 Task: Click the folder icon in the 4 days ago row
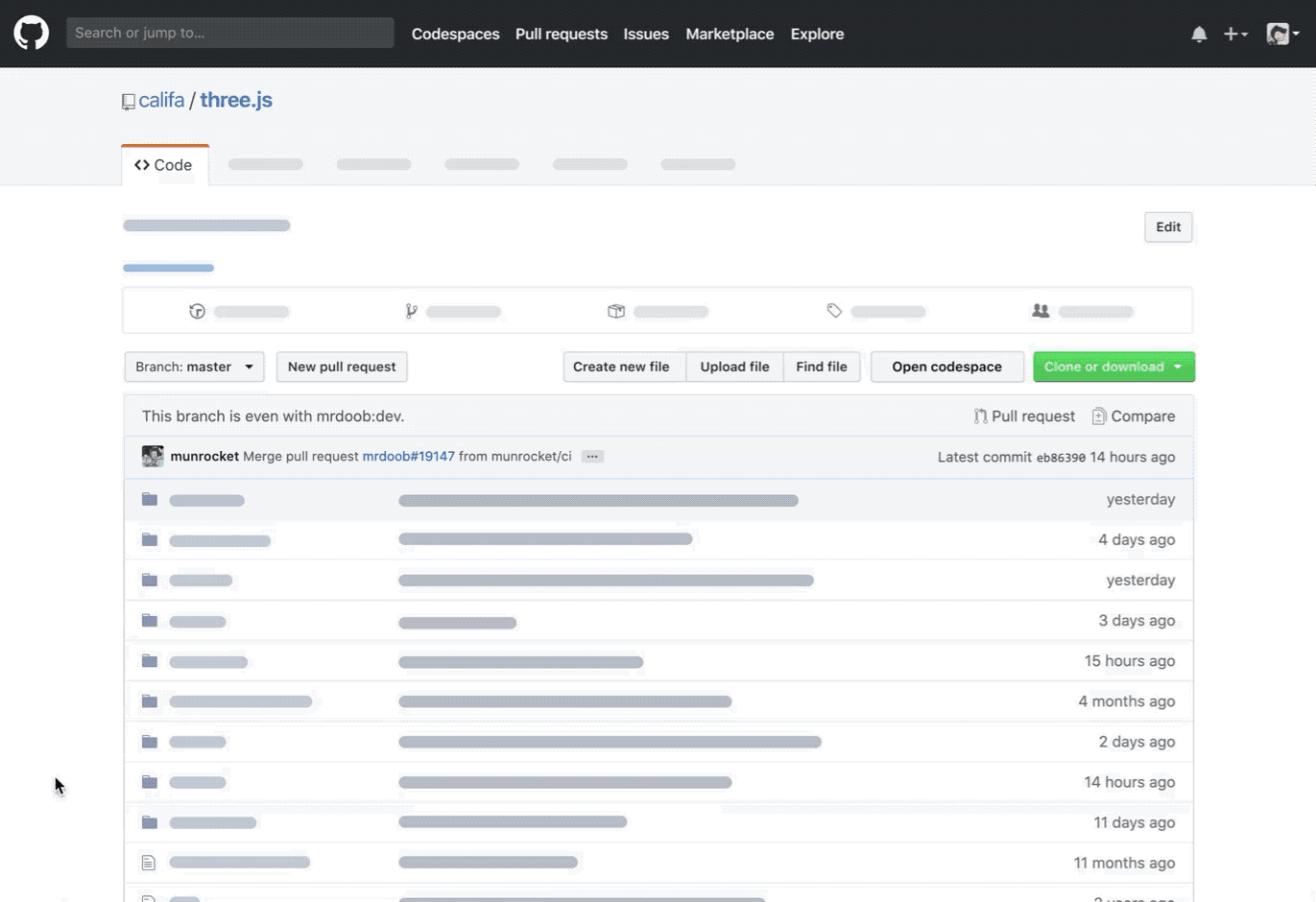click(150, 539)
